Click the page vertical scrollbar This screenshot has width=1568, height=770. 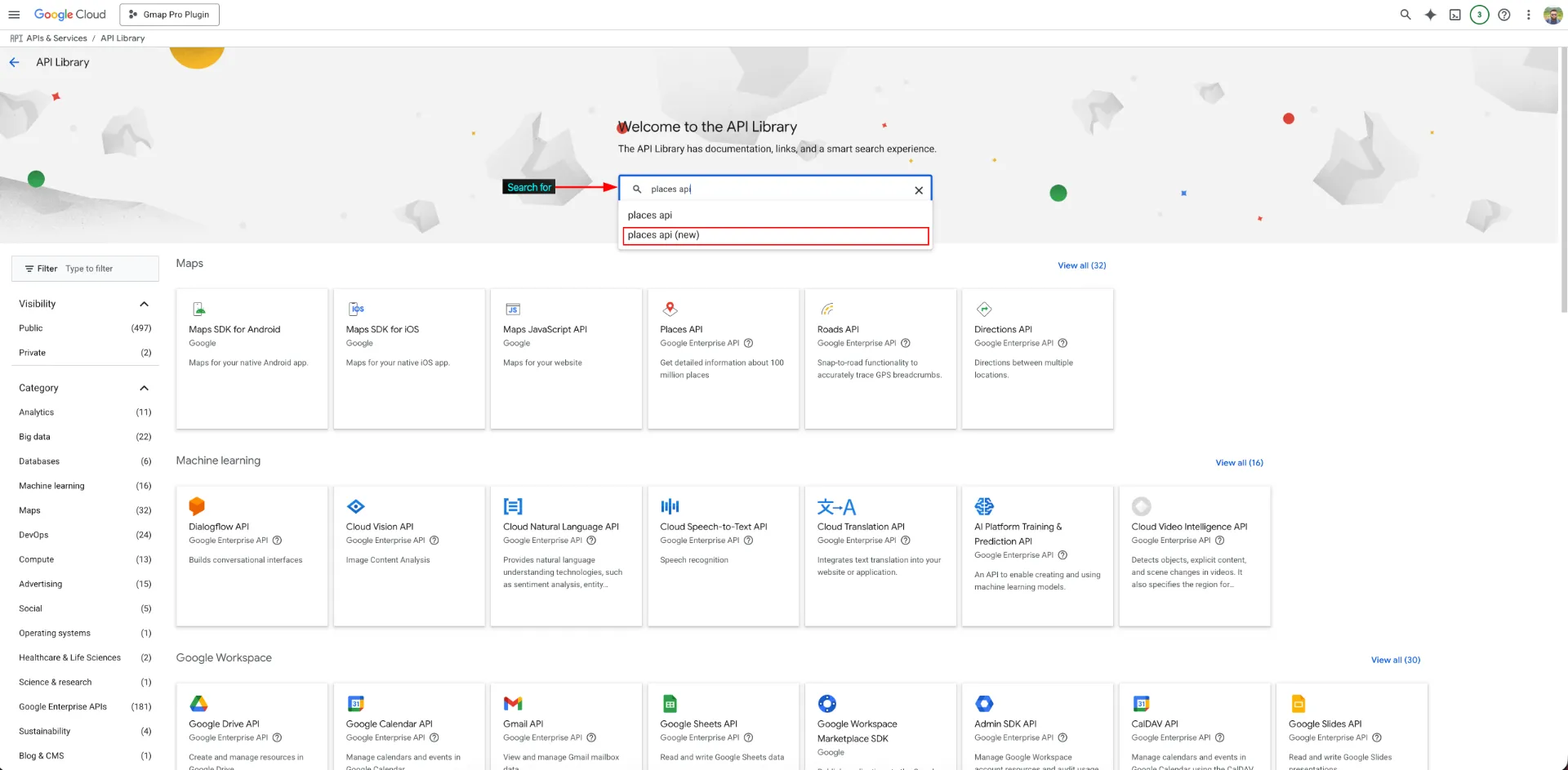(x=1563, y=180)
